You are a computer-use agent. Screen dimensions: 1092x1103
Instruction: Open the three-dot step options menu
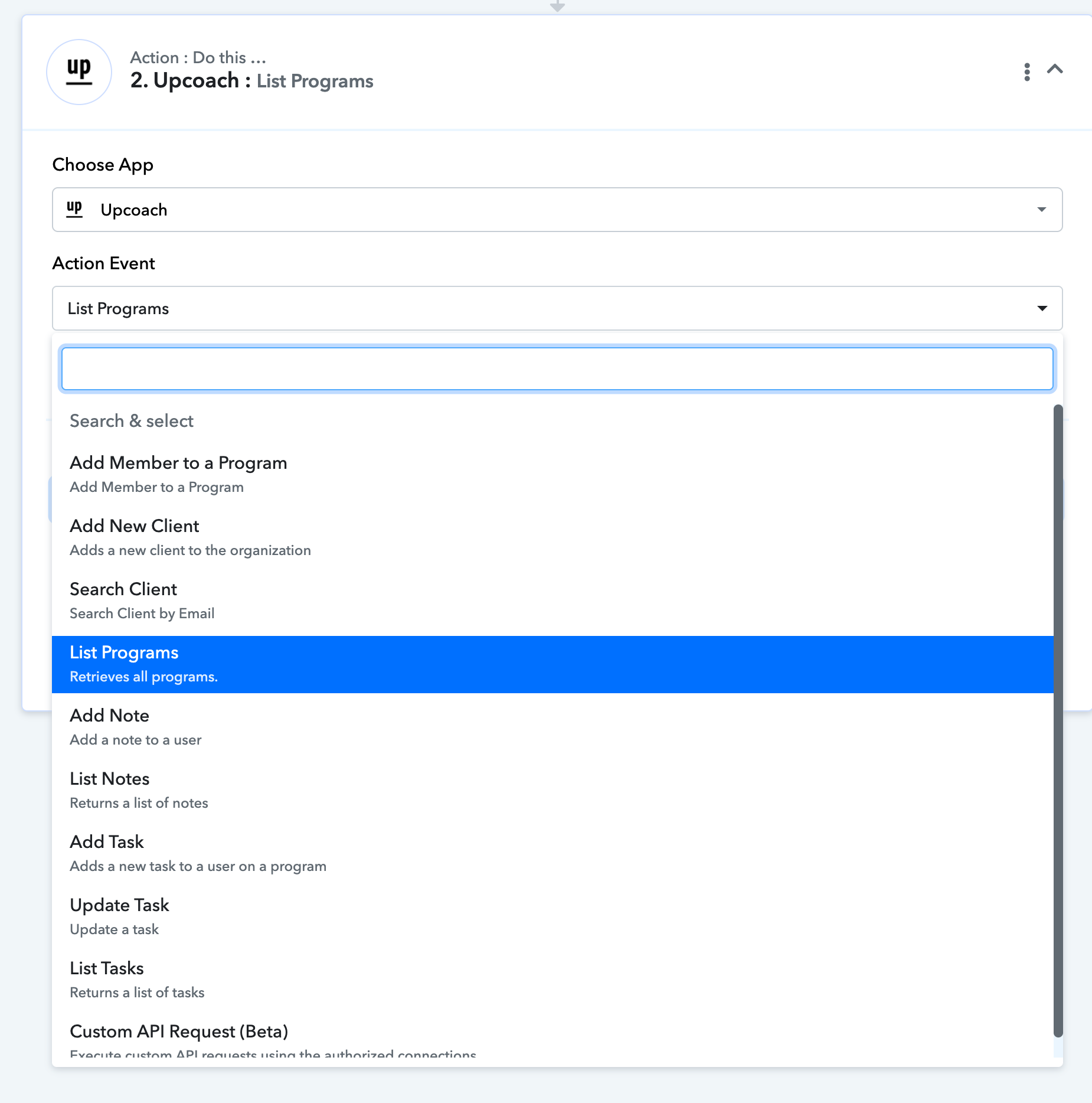[1027, 71]
